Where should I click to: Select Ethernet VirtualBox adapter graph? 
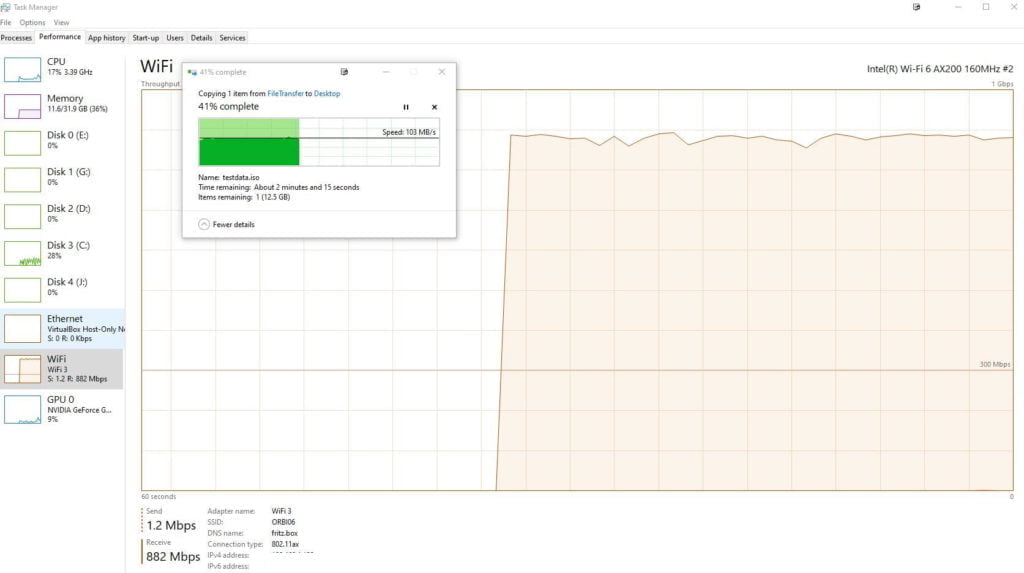click(23, 327)
